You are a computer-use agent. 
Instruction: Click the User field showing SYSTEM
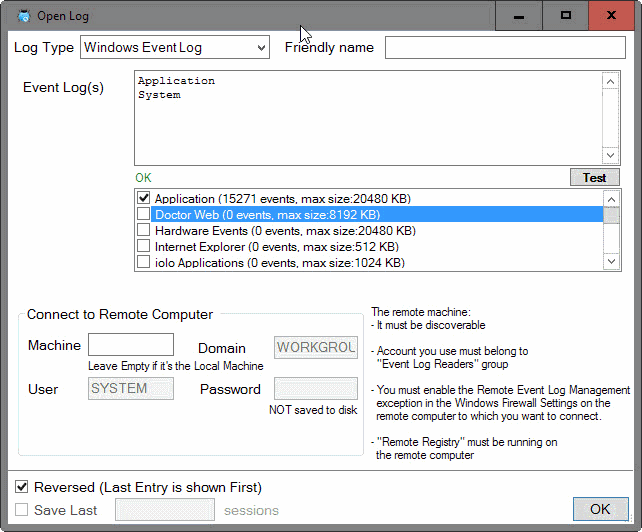pos(131,388)
